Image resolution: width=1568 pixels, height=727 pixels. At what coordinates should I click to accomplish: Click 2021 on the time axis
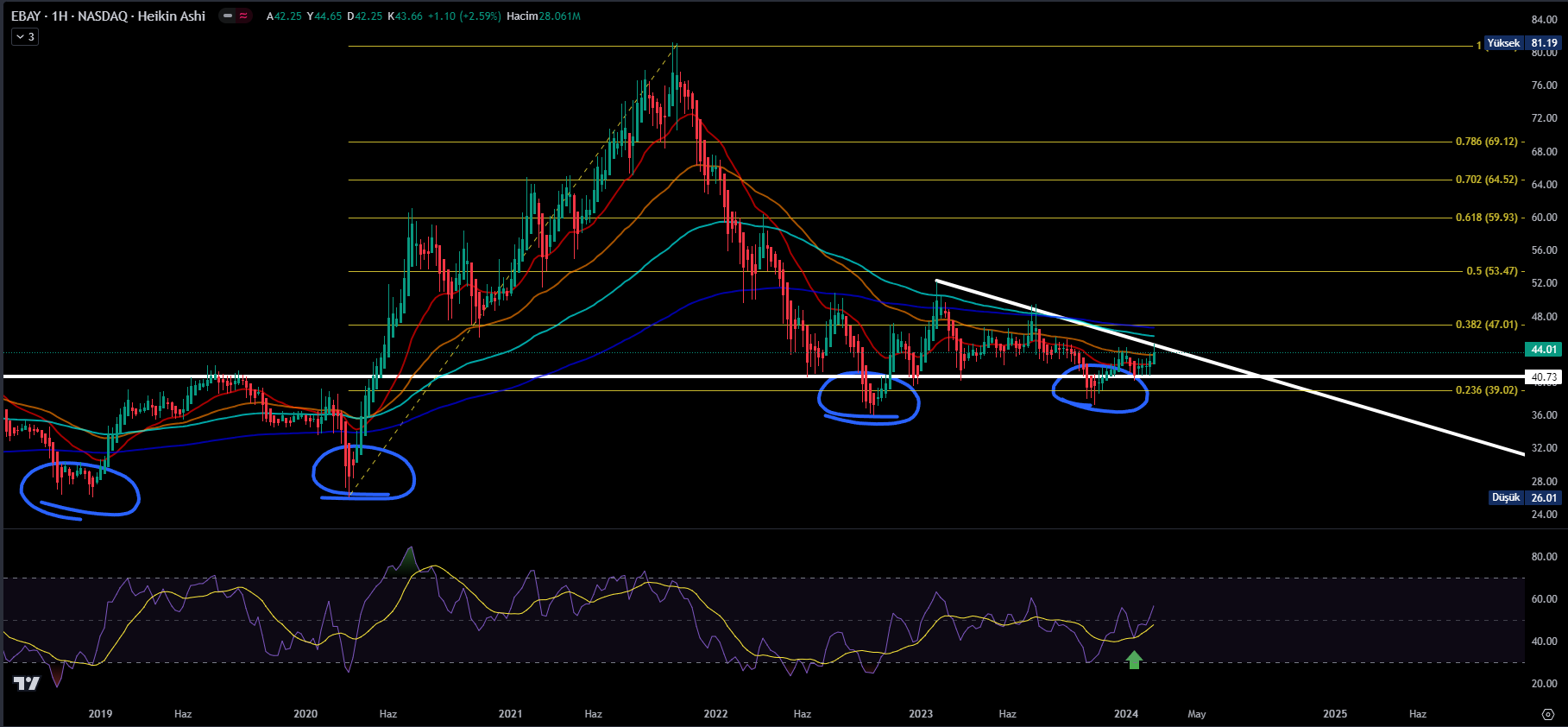tap(510, 714)
